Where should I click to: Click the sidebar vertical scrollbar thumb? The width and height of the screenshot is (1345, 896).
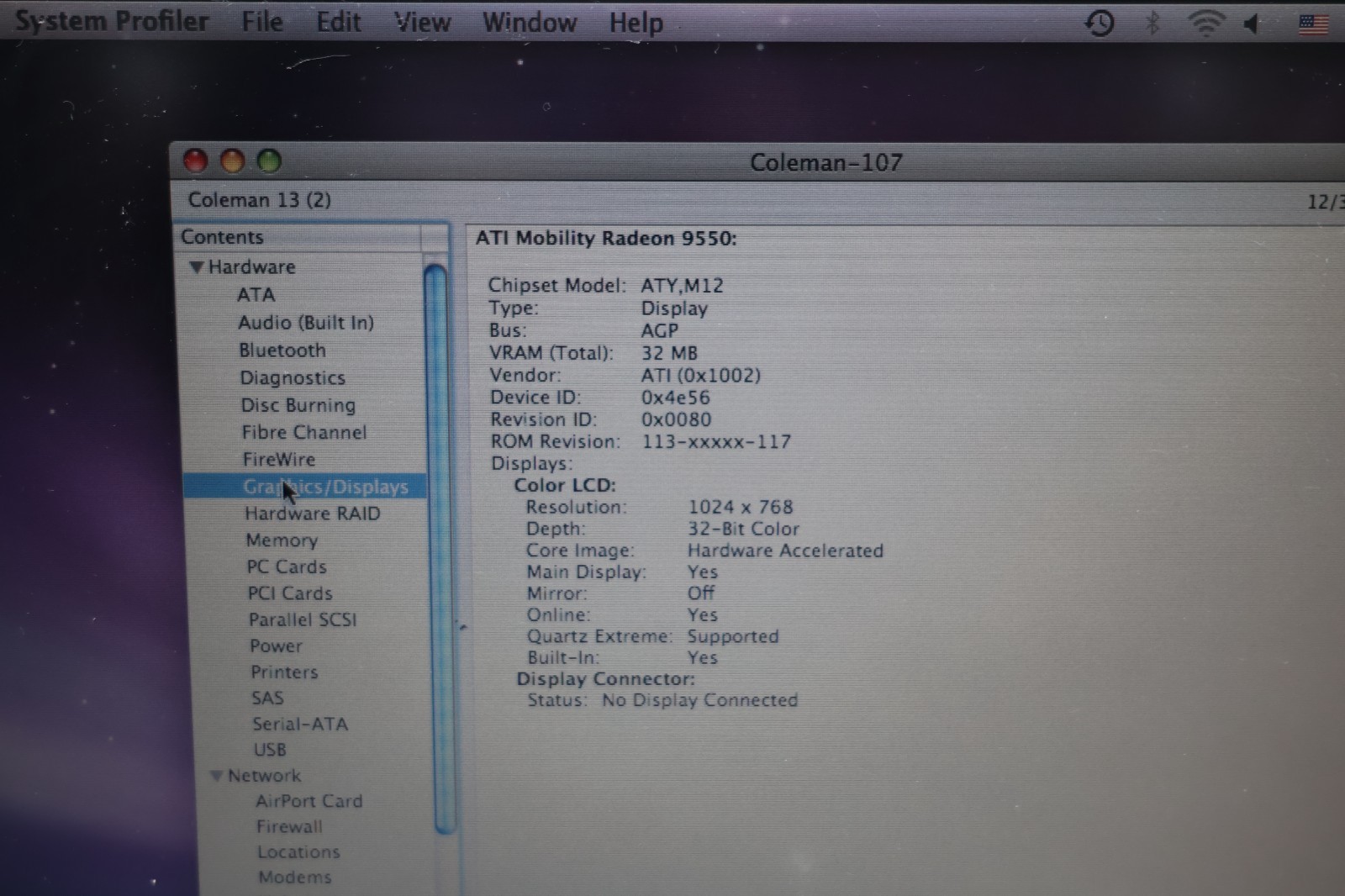(x=439, y=549)
